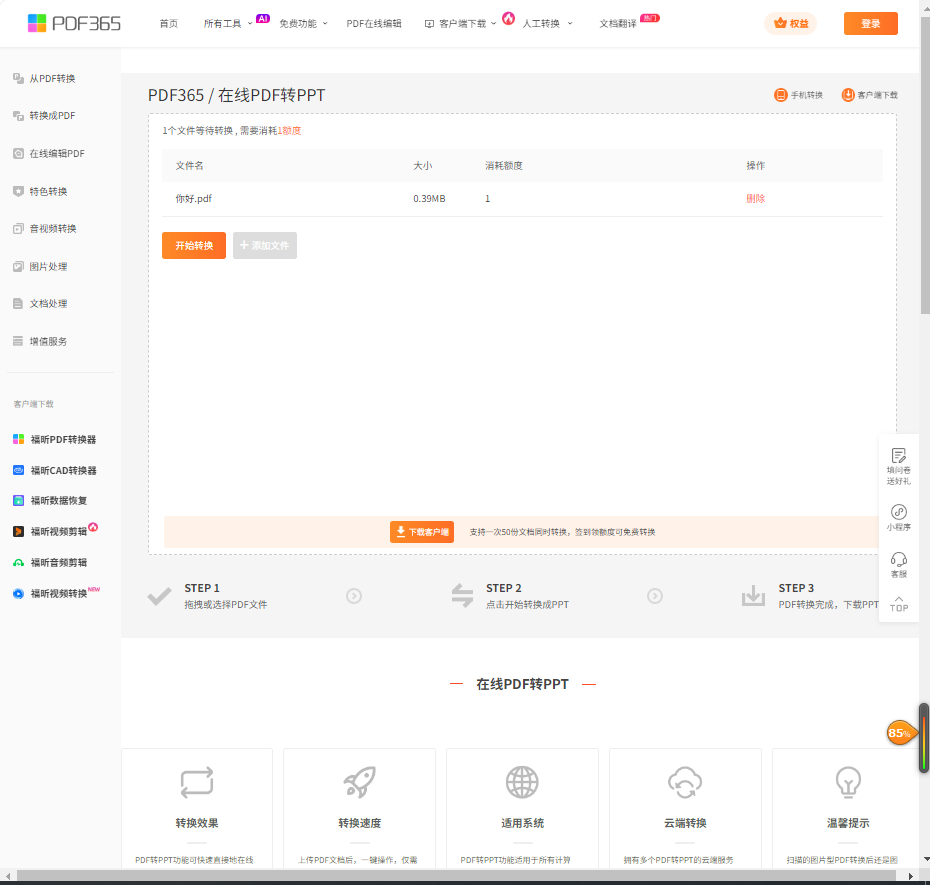Viewport: 936px width, 885px height.
Task: Click the PDF365 logo
Action: pos(74,23)
